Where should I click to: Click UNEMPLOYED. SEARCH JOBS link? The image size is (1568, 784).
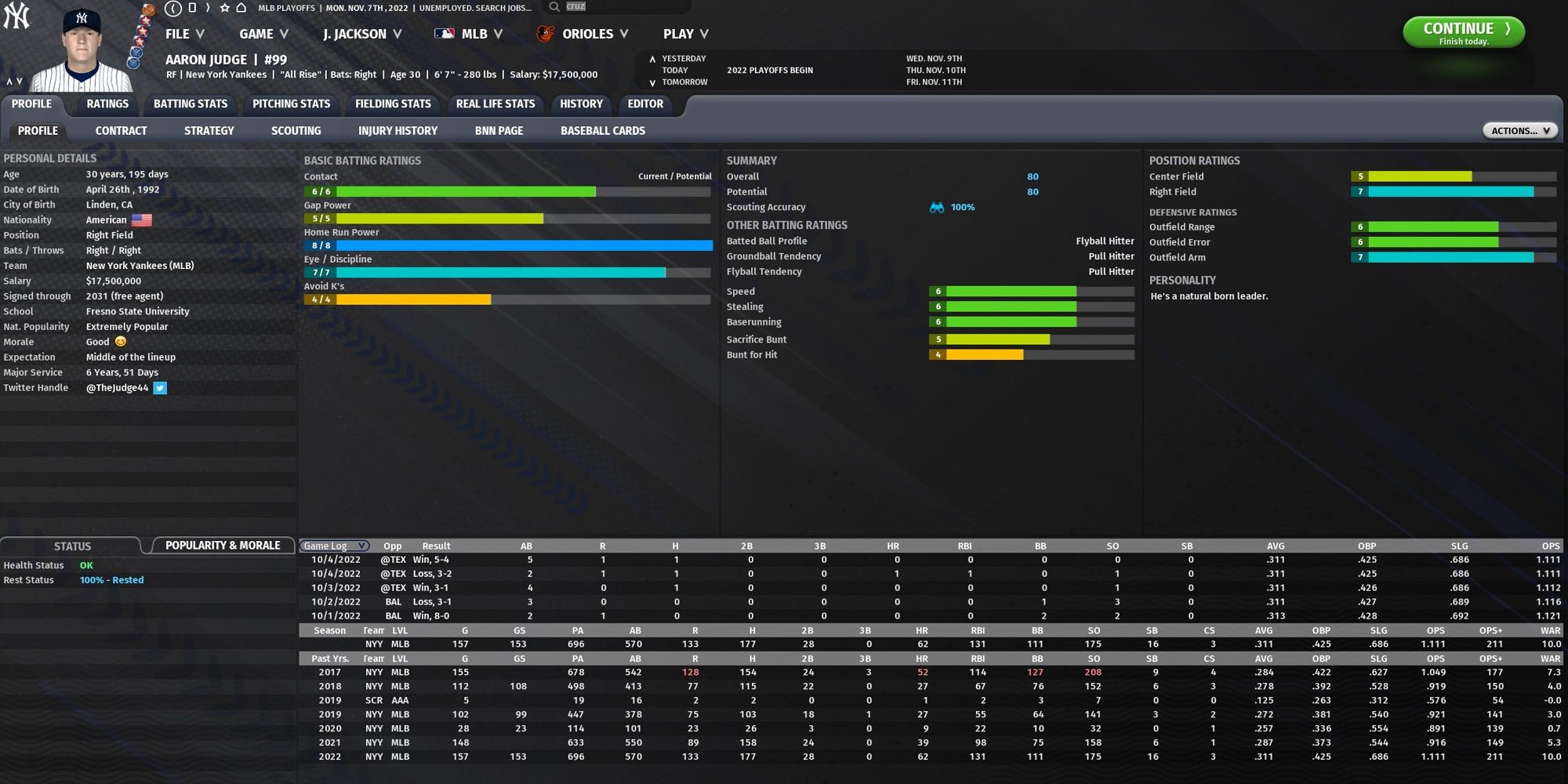pos(475,8)
